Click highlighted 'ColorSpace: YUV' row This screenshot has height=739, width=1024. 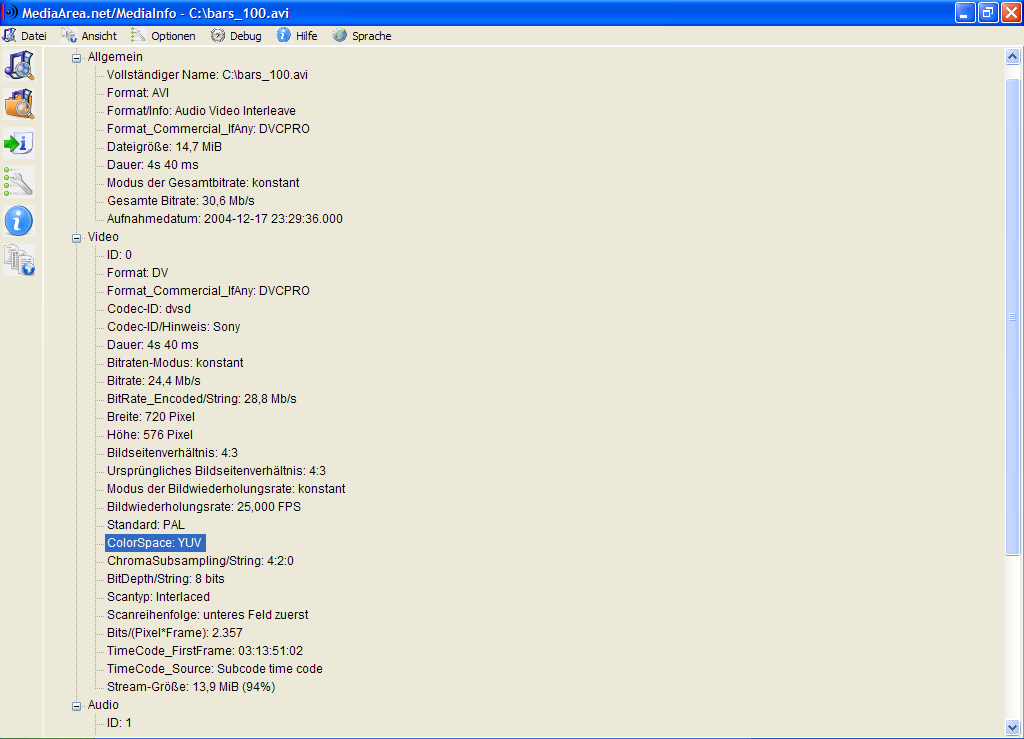click(155, 543)
